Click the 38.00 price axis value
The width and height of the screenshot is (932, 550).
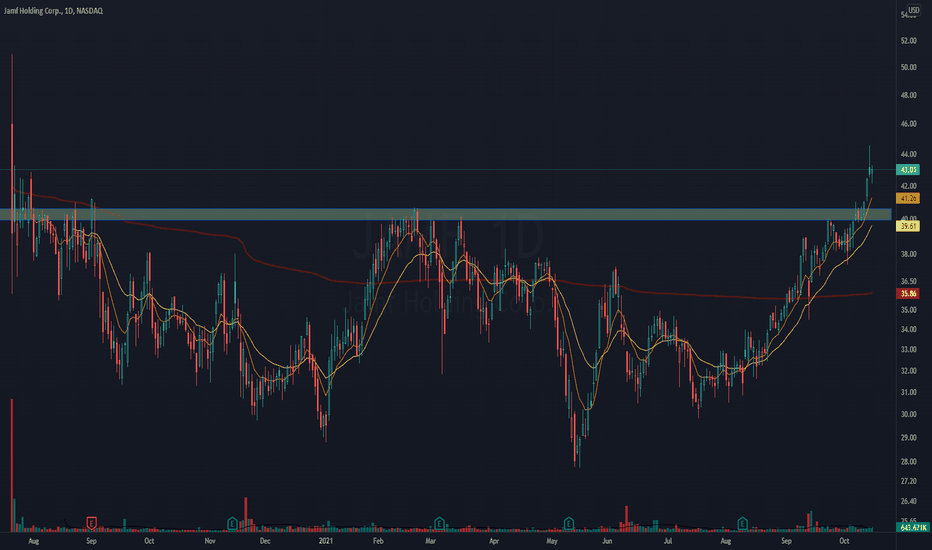pos(908,254)
